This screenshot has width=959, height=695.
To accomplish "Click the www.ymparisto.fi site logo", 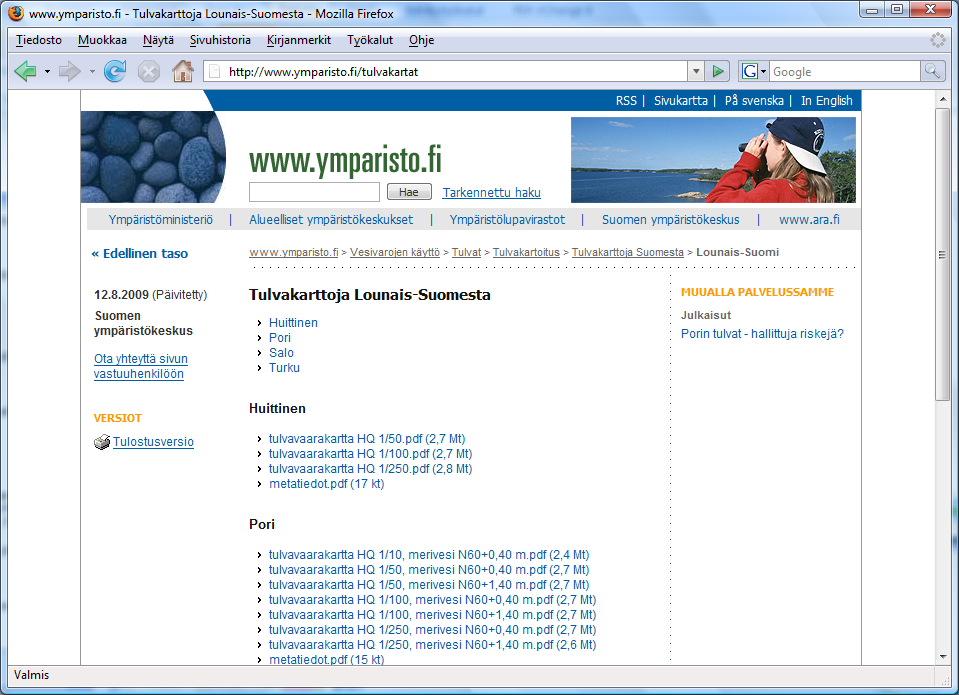I will click(x=345, y=160).
